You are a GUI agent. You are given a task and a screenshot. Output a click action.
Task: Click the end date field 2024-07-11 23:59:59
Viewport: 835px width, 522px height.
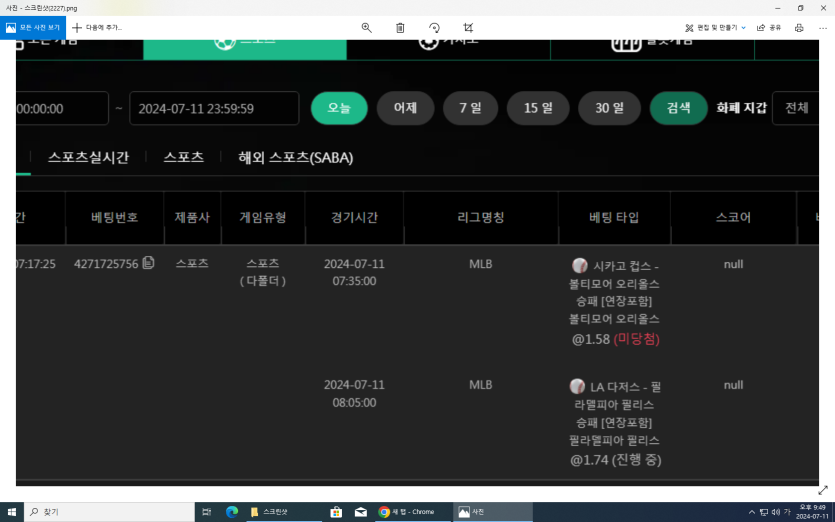[214, 108]
